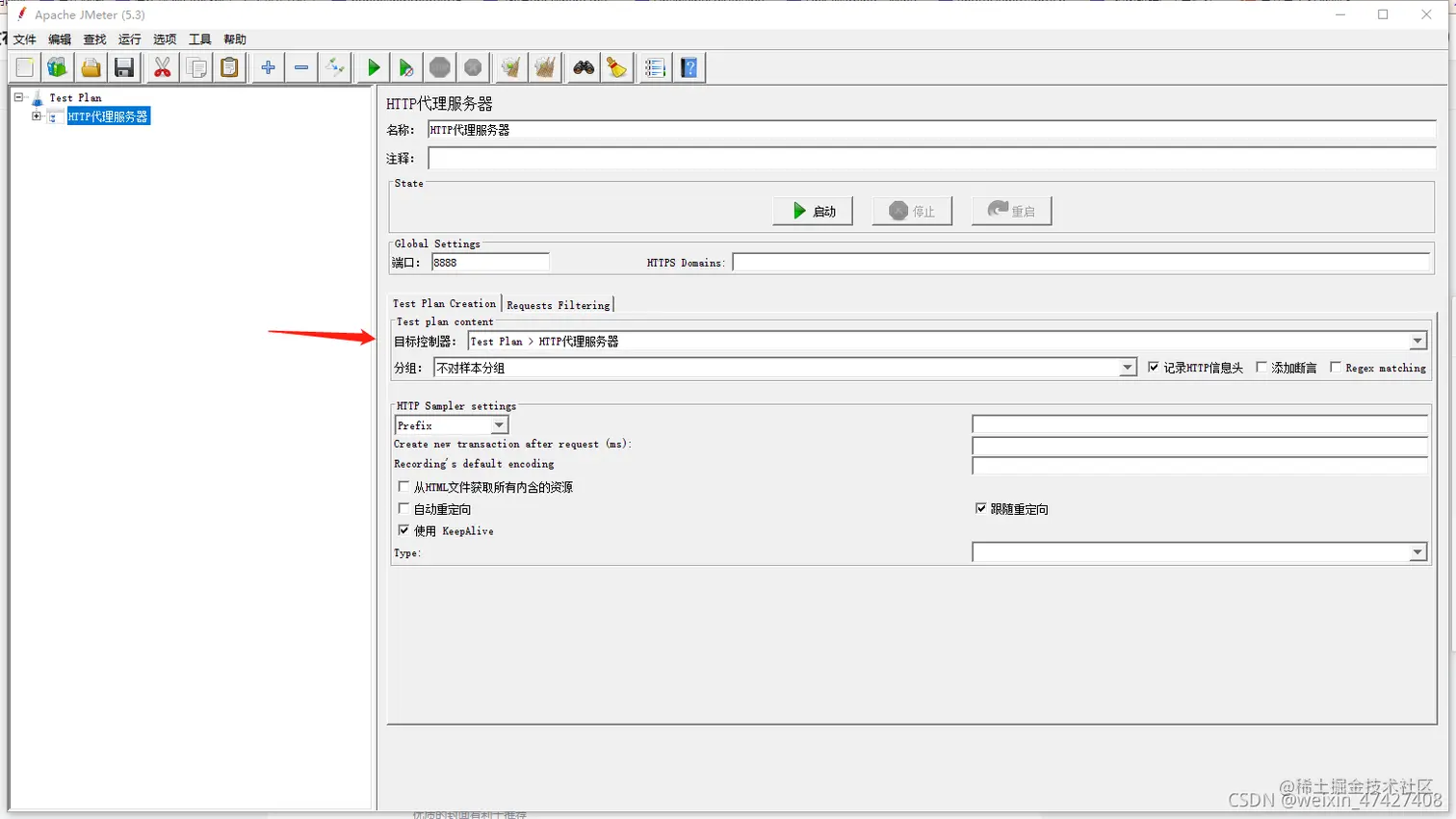
Task: Paste with the clipboard toolbar icon
Action: click(x=229, y=67)
